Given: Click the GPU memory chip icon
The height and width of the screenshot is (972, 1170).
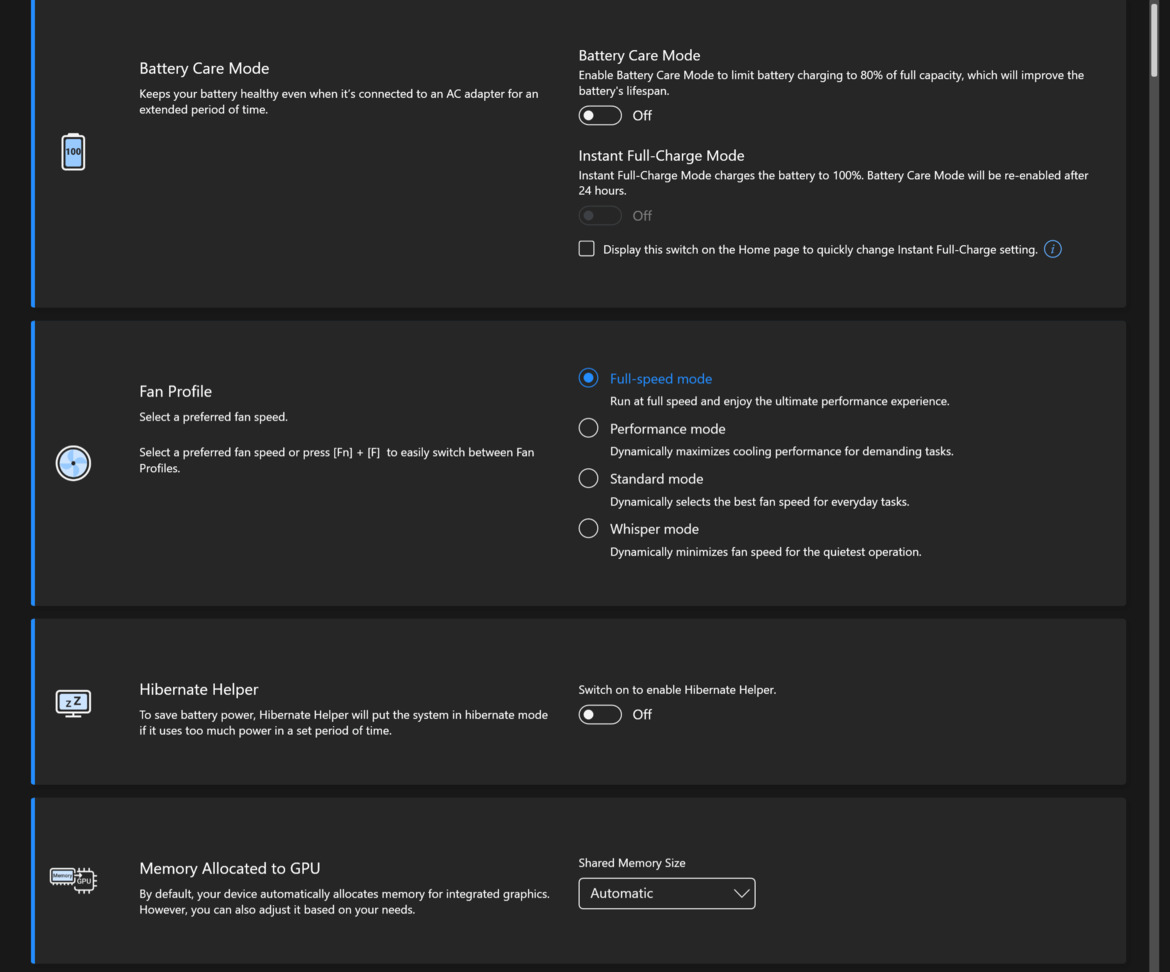Looking at the screenshot, I should tap(73, 879).
